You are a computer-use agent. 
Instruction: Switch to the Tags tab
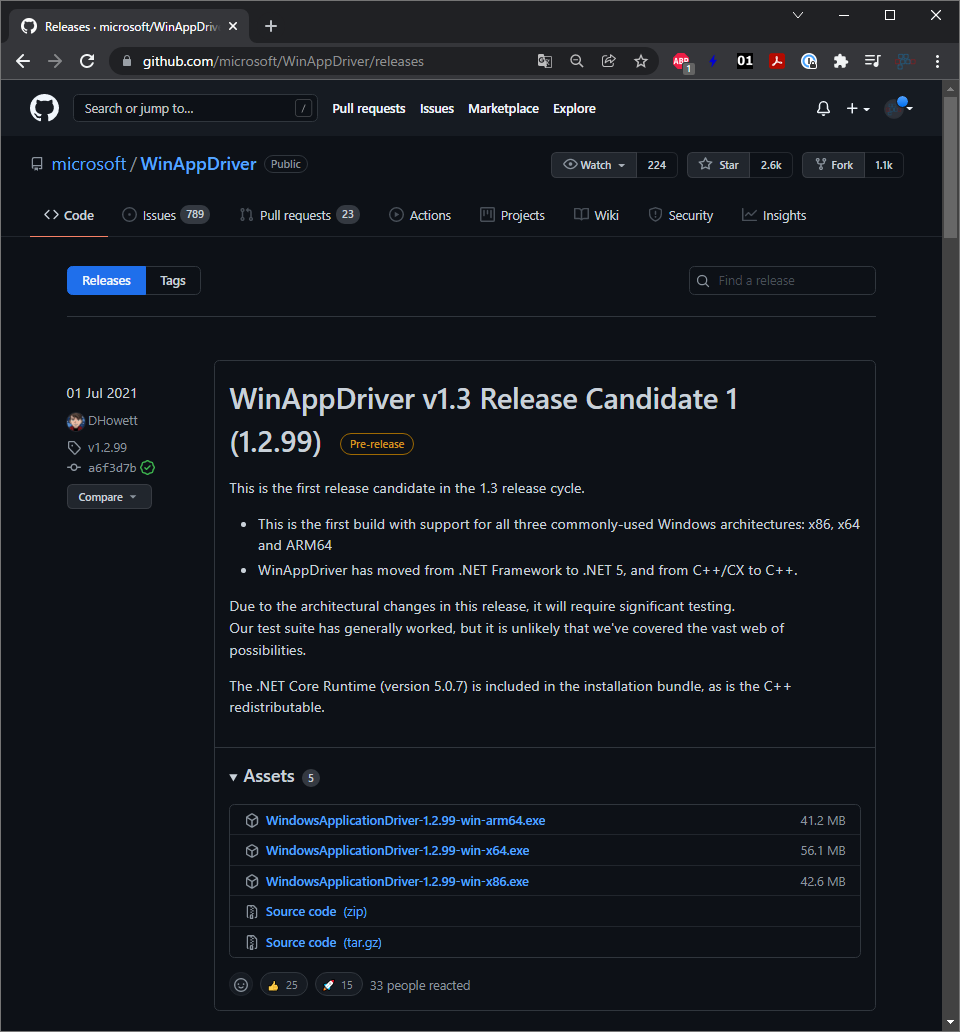pyautogui.click(x=172, y=280)
